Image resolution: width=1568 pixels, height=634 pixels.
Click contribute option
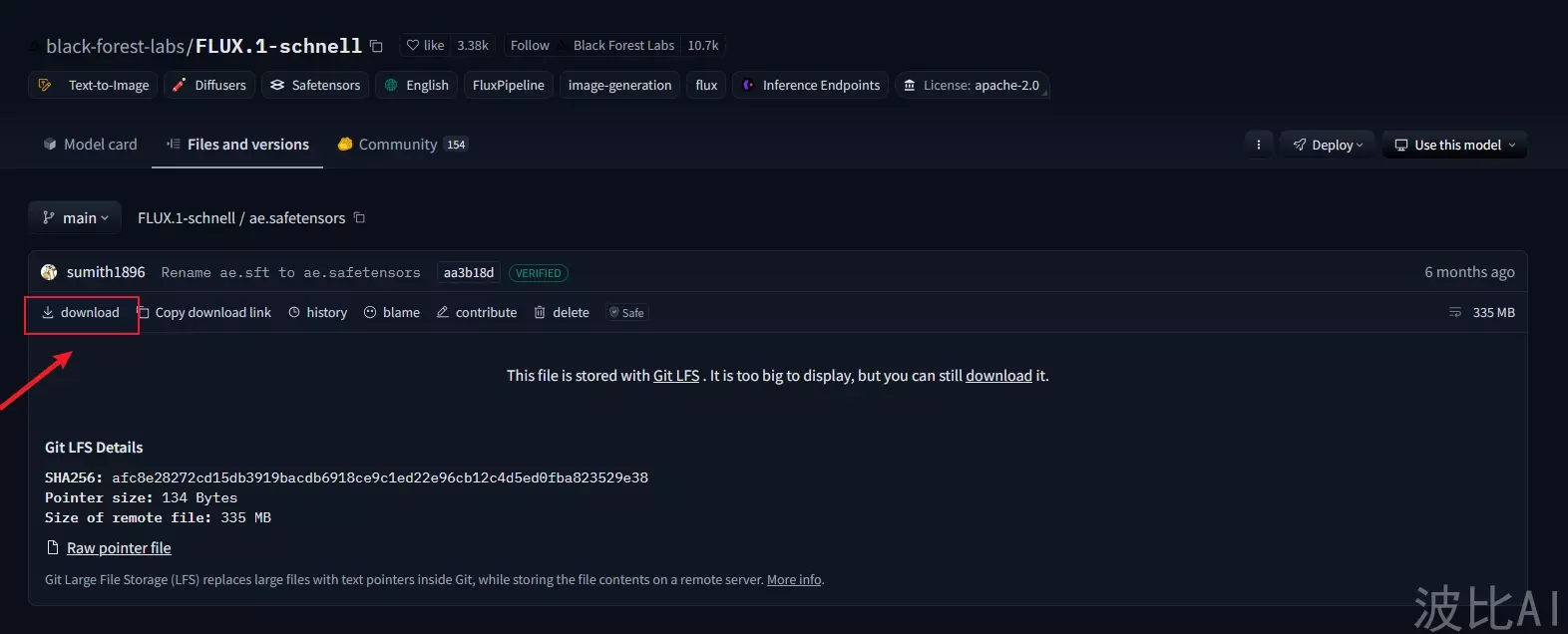click(x=477, y=313)
